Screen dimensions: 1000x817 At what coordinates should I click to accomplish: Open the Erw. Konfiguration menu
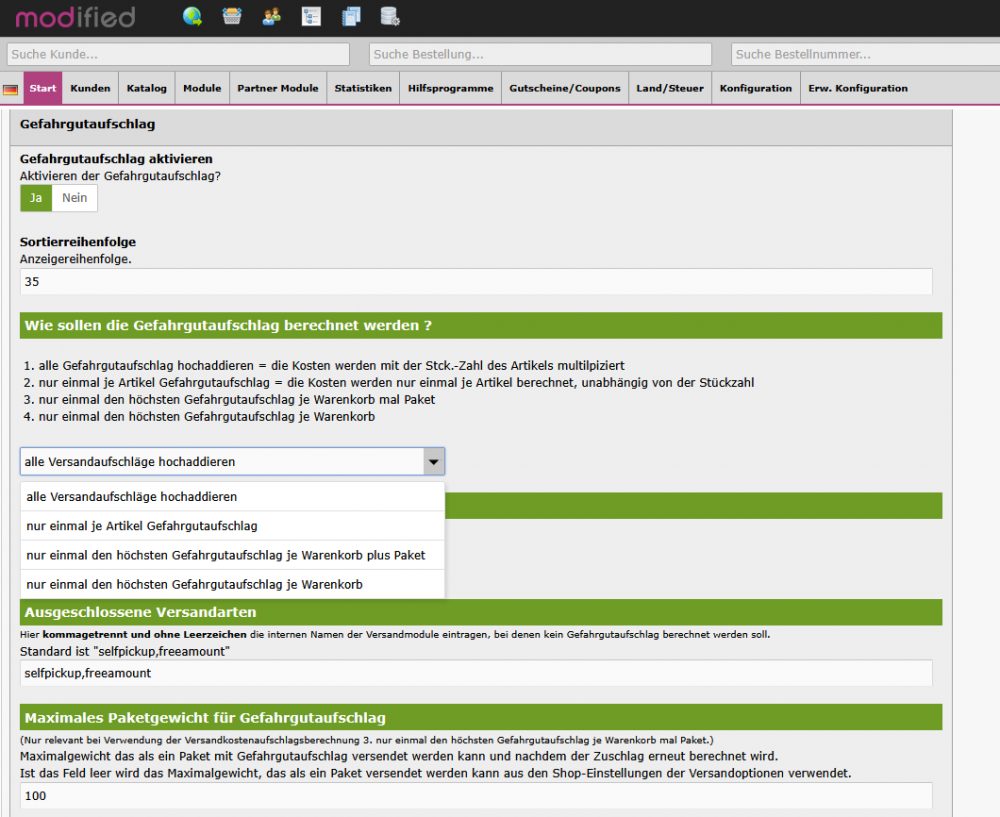pos(857,88)
